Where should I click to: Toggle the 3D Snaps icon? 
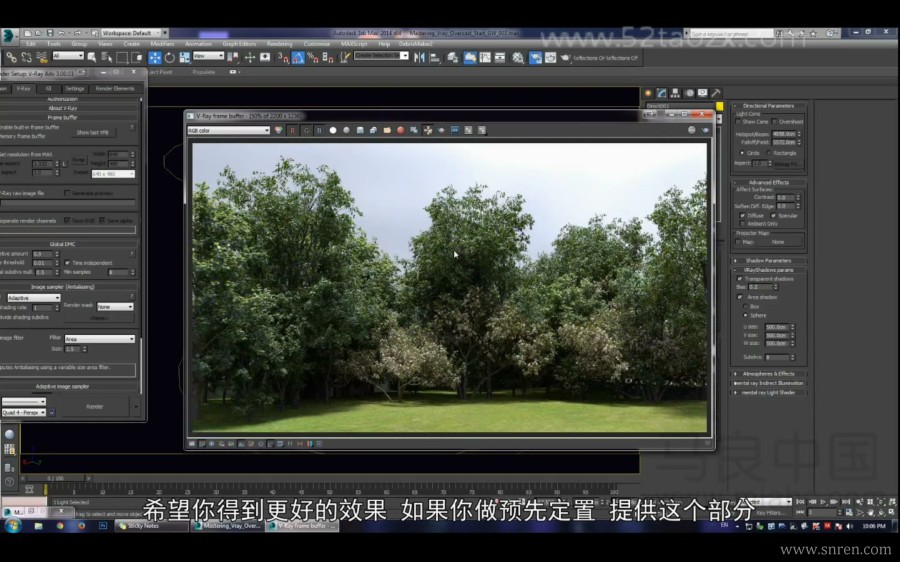(x=283, y=57)
